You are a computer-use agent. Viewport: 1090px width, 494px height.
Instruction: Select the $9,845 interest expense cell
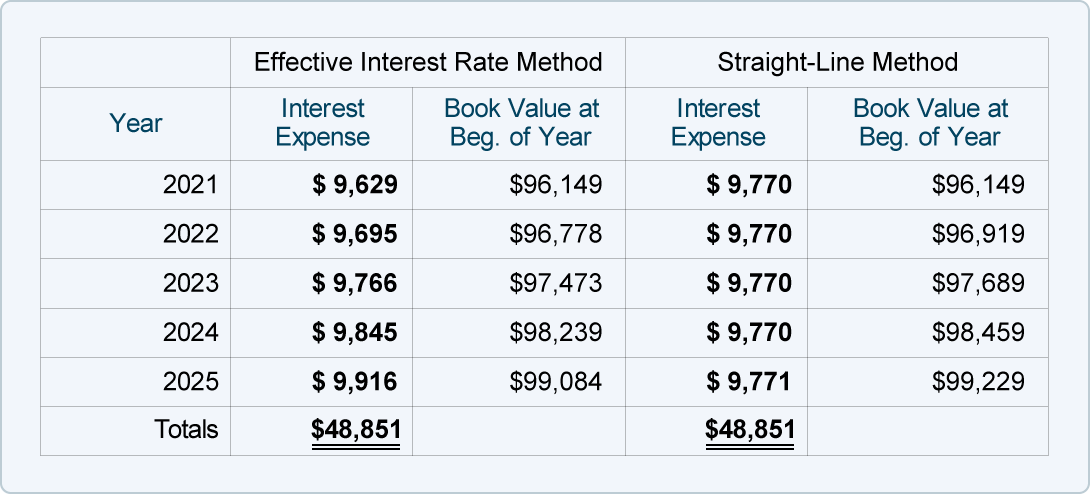click(355, 332)
